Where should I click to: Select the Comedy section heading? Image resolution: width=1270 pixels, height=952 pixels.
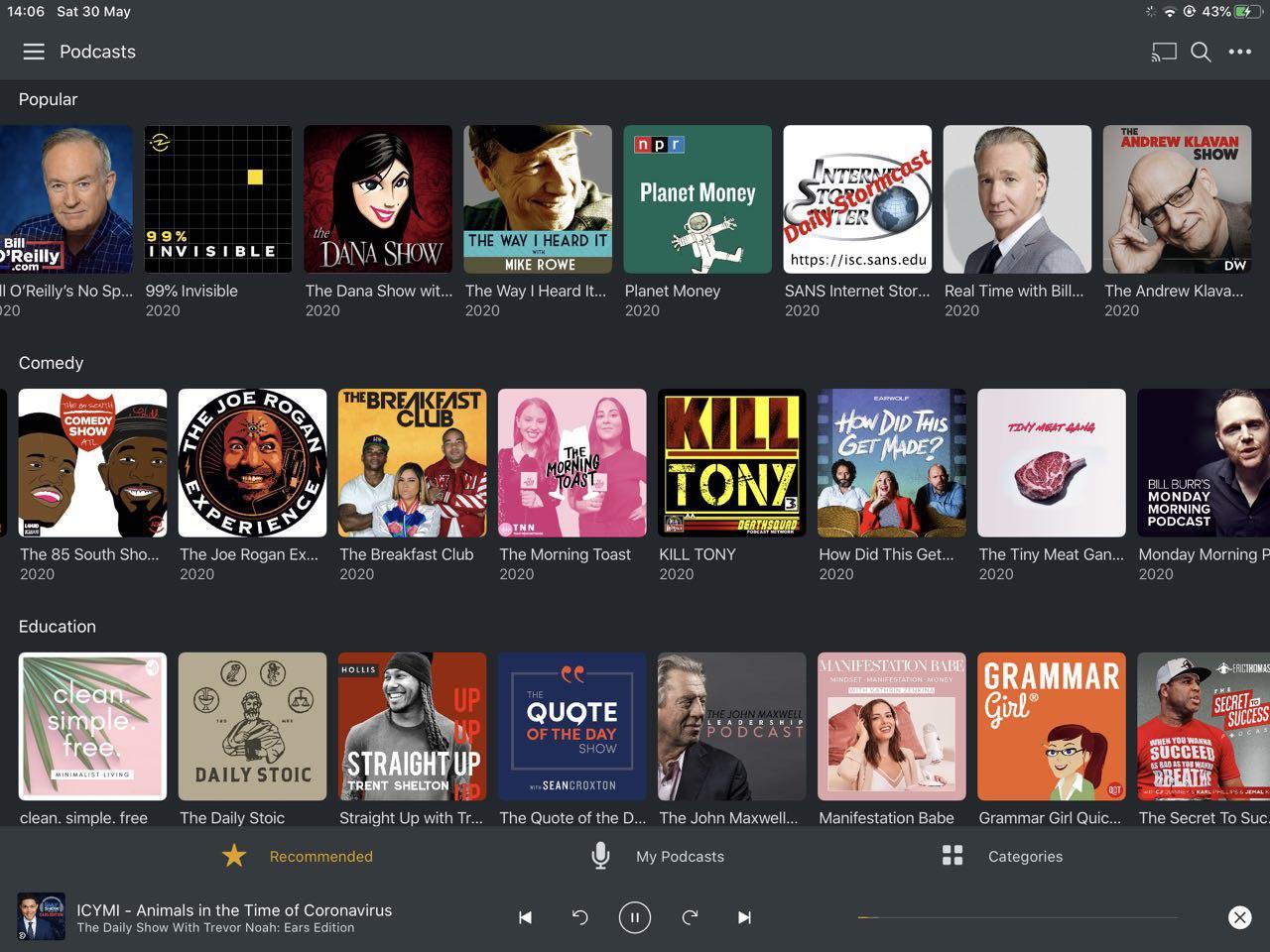(51, 363)
